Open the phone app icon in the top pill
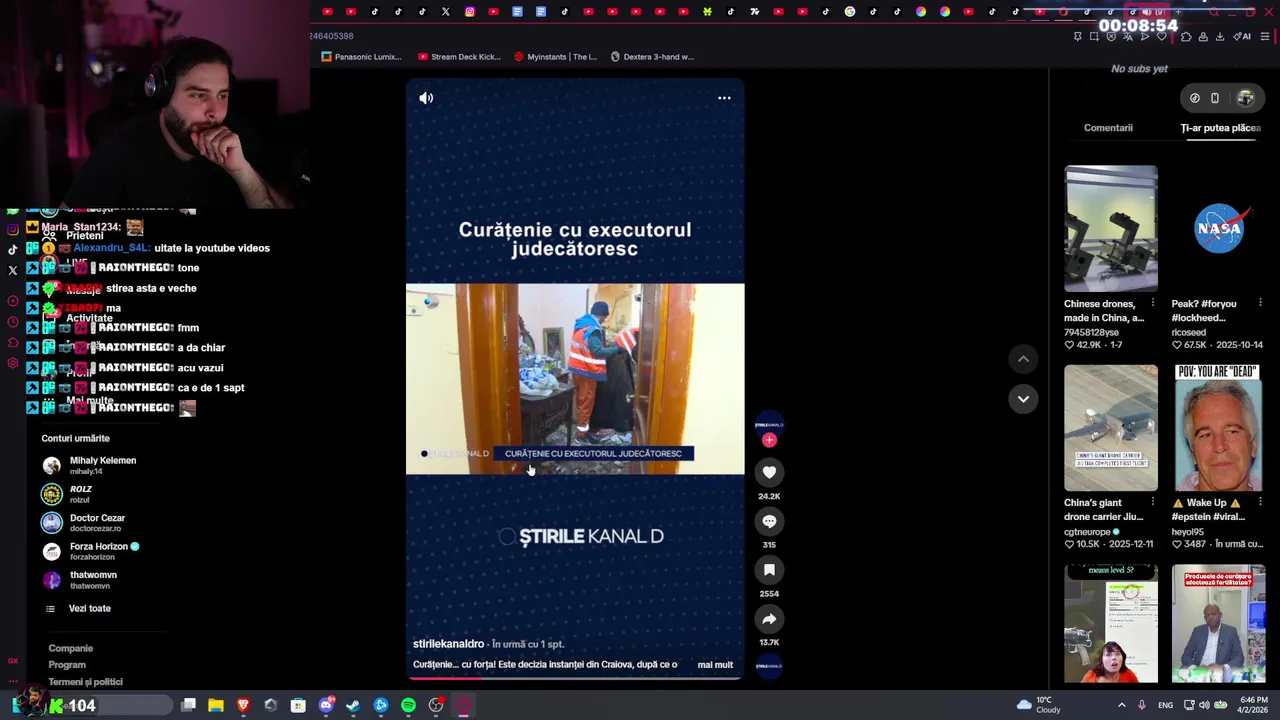1280x720 pixels. tap(1215, 98)
